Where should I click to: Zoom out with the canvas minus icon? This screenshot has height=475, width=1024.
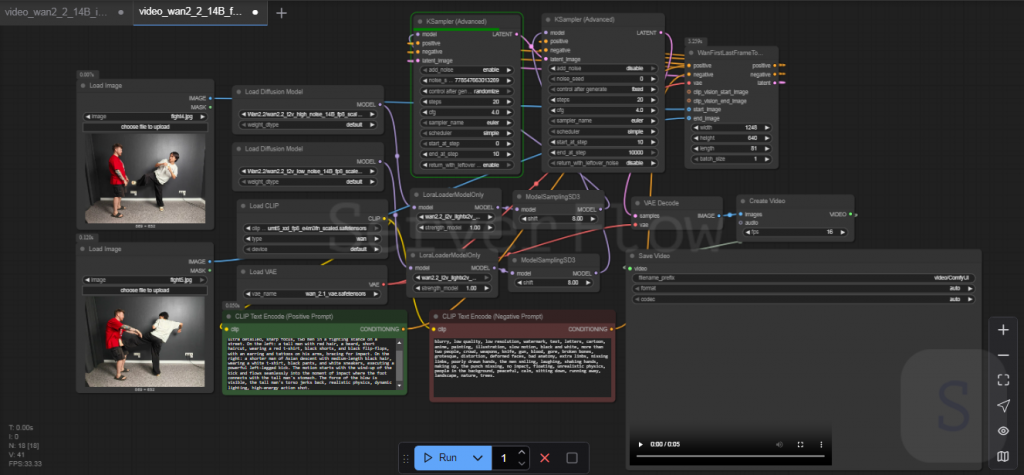[1004, 355]
